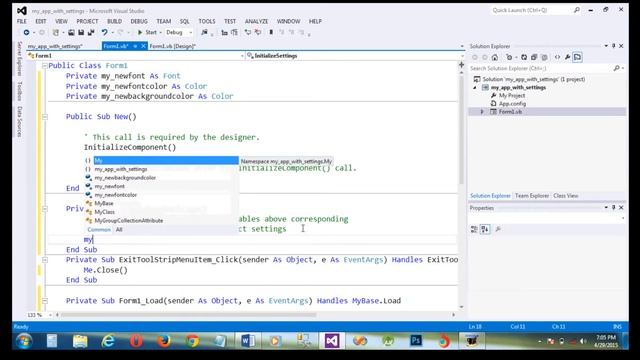The image size is (640, 360).
Task: Undo the last edit
Action: (104, 32)
